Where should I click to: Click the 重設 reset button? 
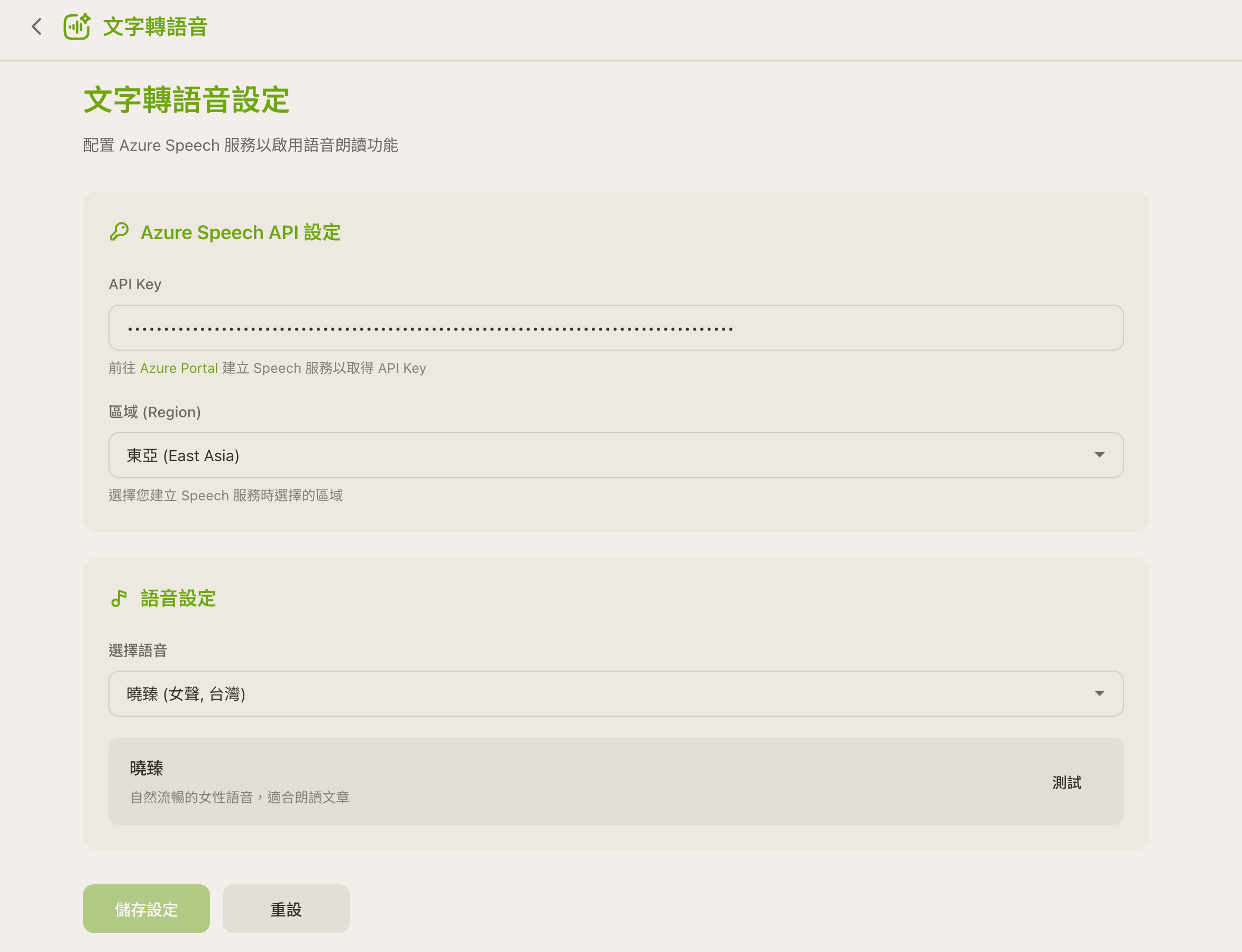tap(286, 909)
